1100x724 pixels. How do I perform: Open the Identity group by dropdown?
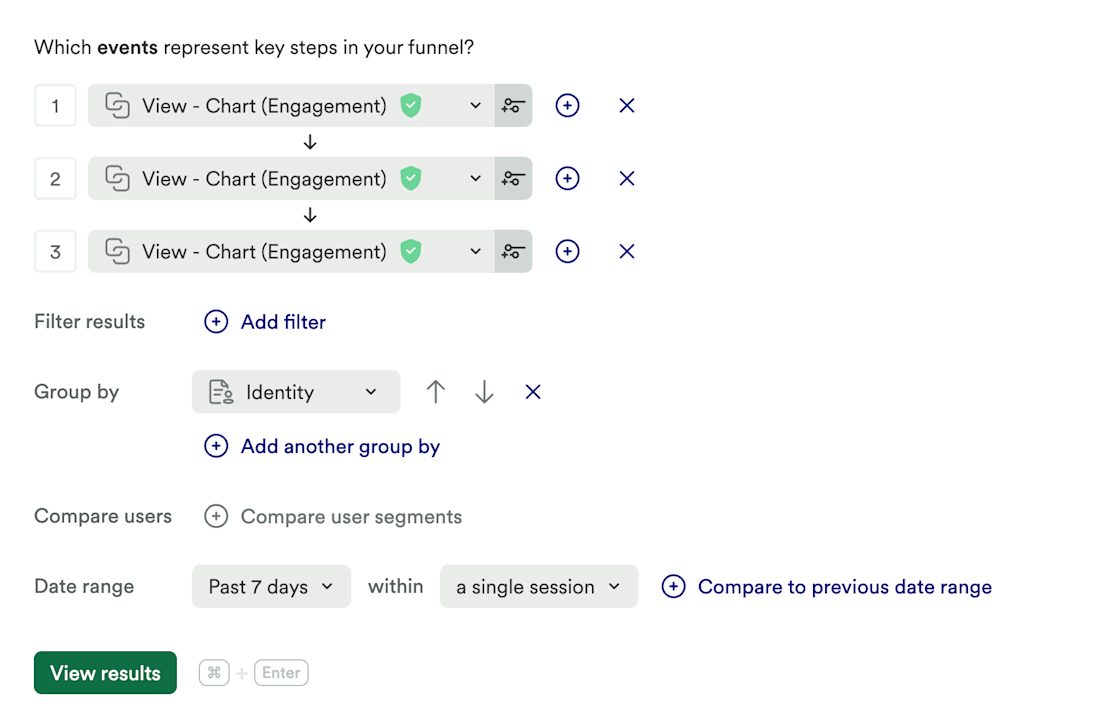point(295,392)
